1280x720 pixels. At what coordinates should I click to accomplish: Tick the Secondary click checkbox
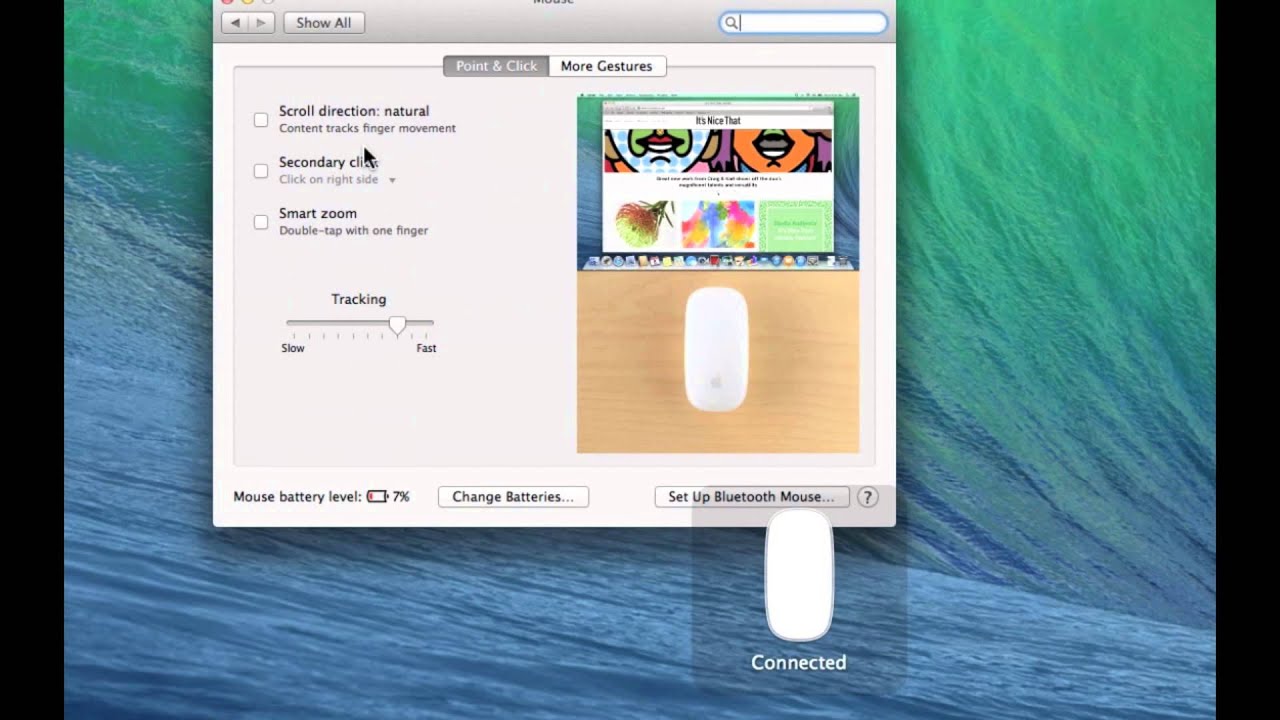tap(261, 171)
